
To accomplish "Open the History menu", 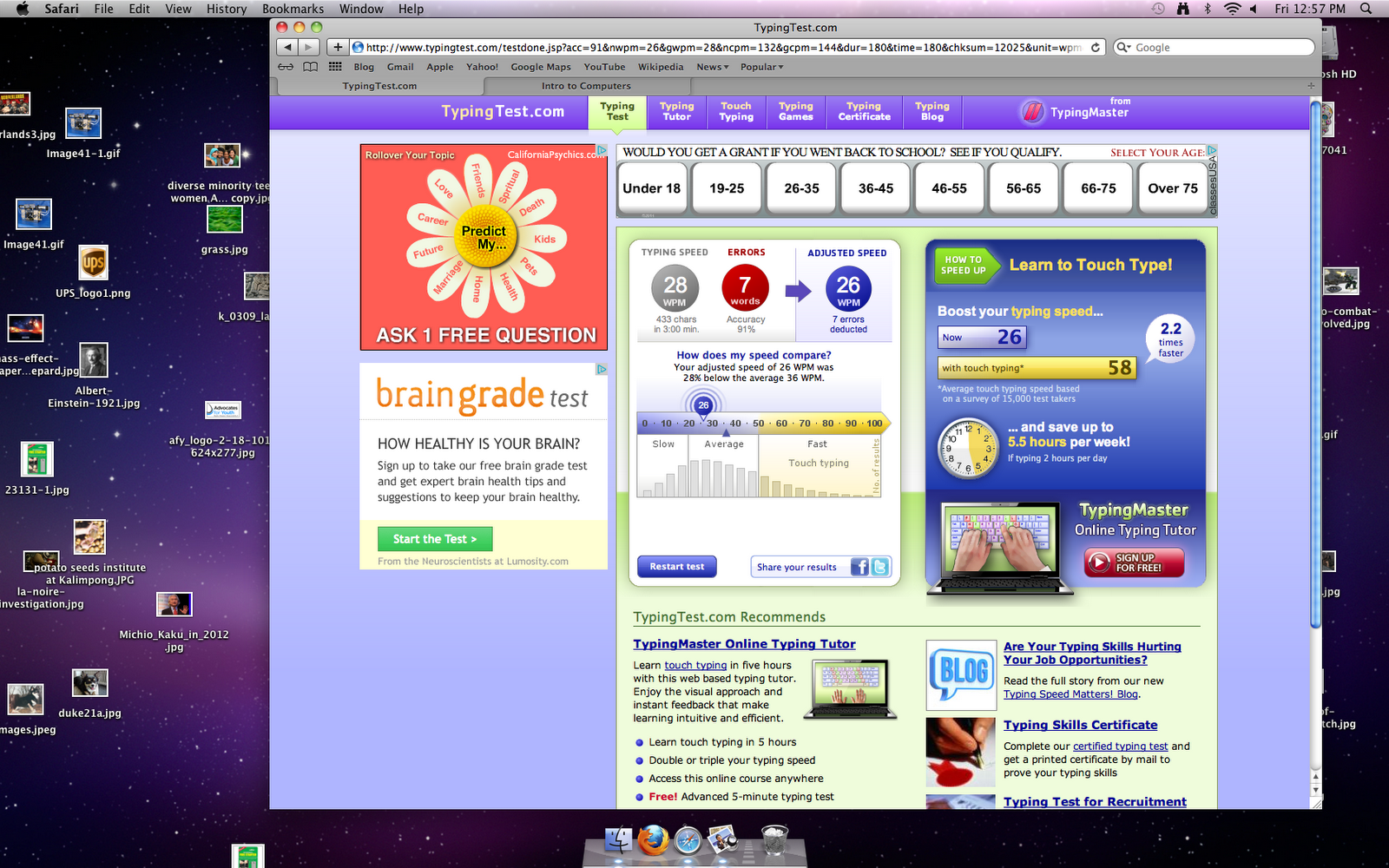I will pyautogui.click(x=227, y=9).
